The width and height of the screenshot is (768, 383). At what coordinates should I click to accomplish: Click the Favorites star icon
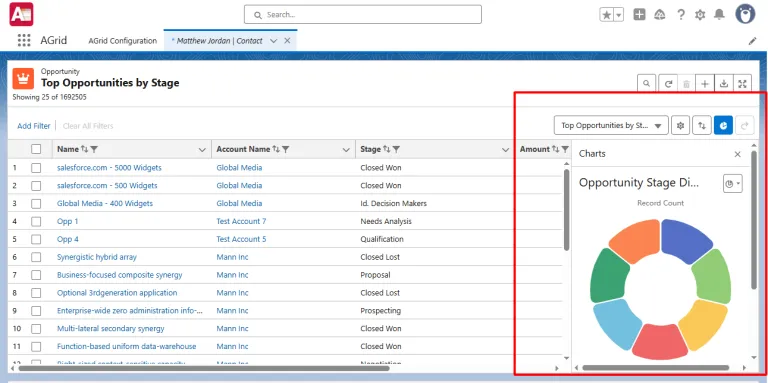click(x=607, y=15)
